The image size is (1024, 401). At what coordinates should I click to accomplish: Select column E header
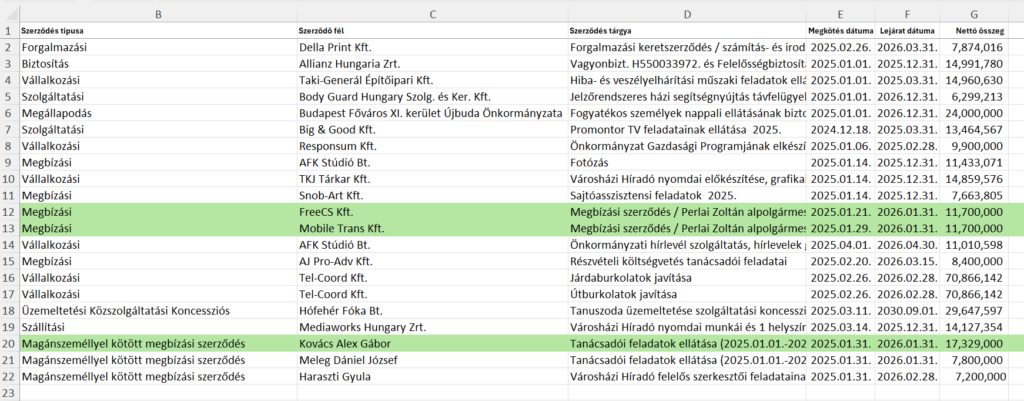tap(840, 13)
